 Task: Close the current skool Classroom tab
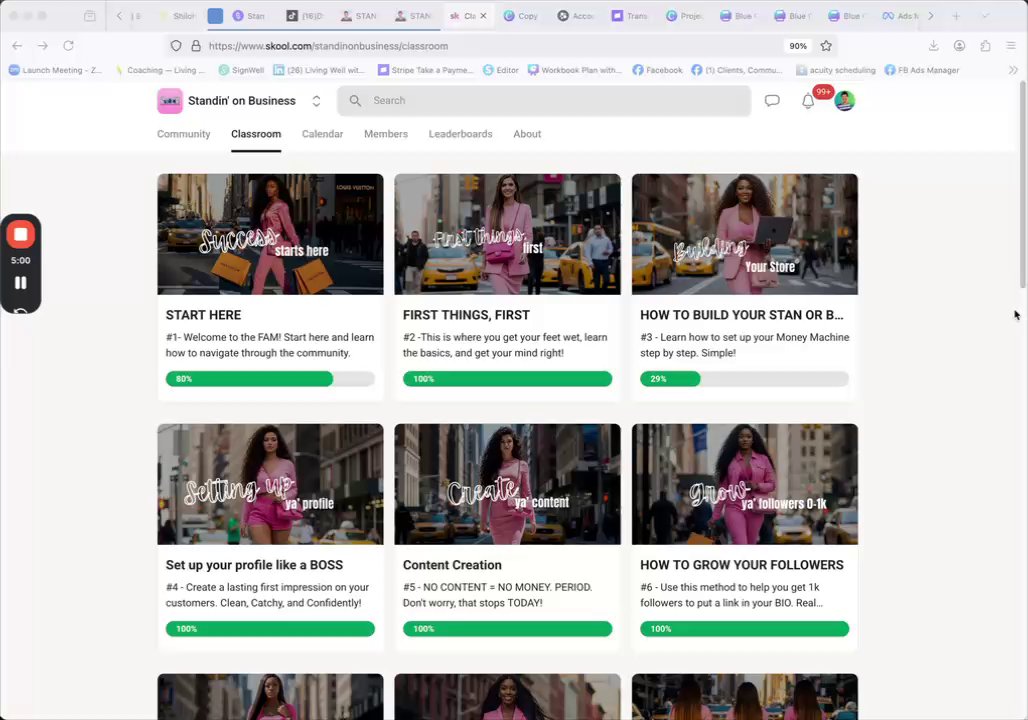pyautogui.click(x=483, y=16)
